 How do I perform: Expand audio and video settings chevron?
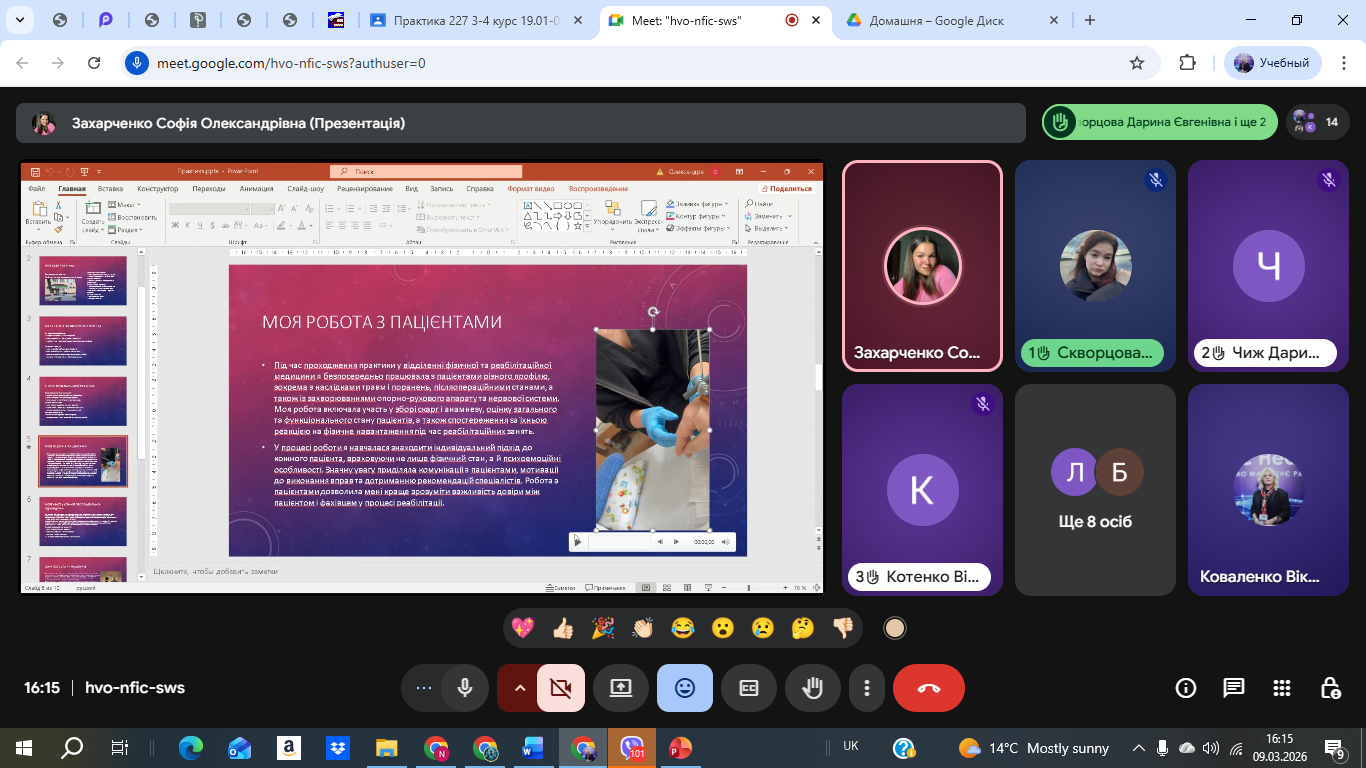(519, 688)
